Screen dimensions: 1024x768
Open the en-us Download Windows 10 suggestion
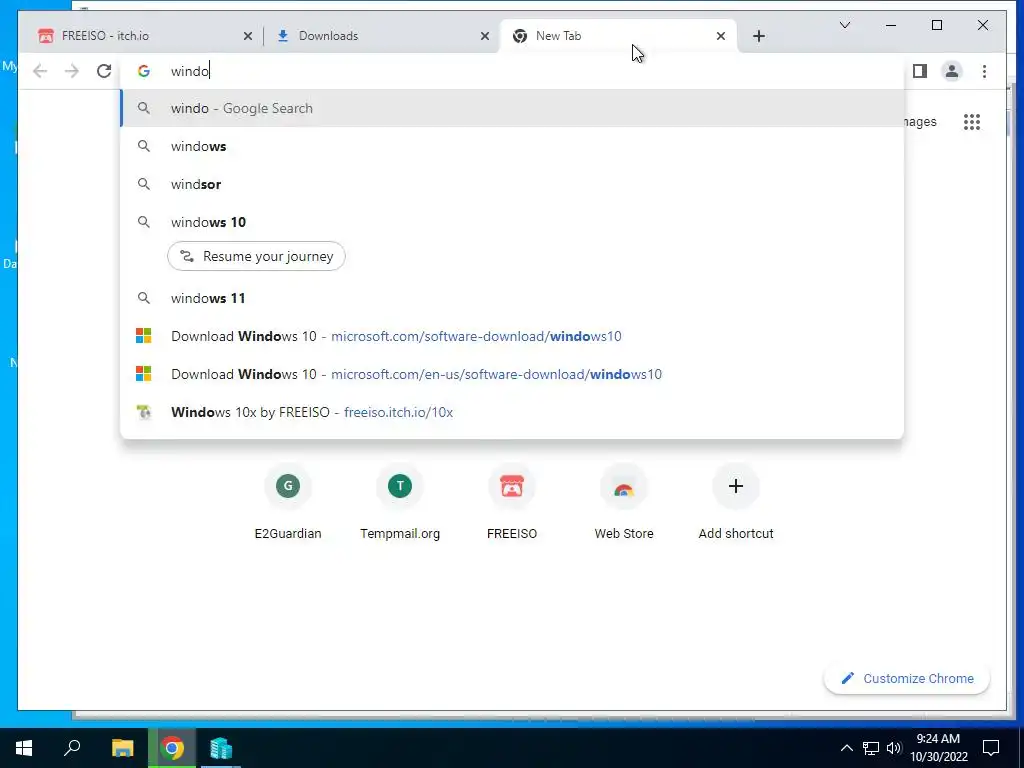pos(512,374)
